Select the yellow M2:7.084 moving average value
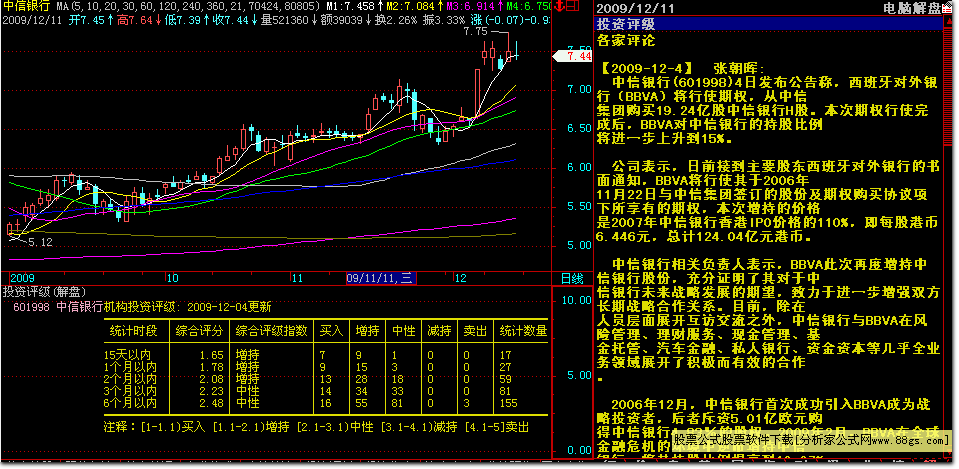 (411, 7)
